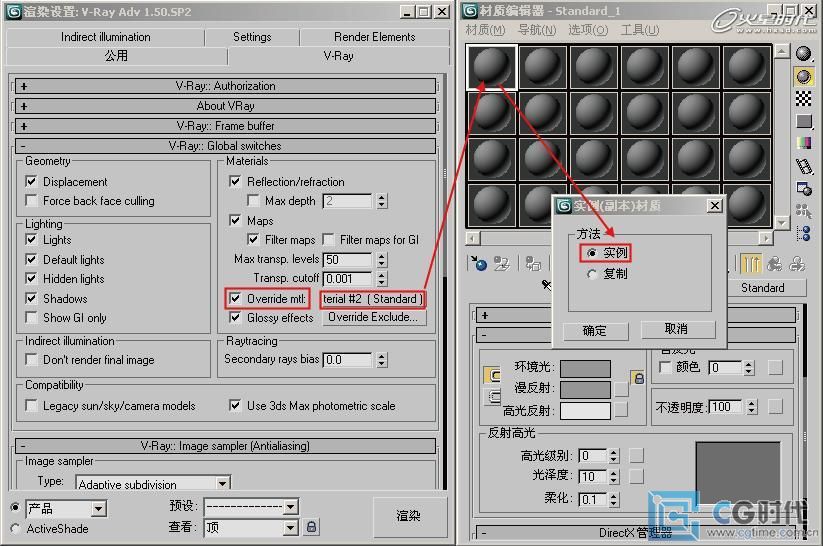Click Put Material to Scene icon
Viewport: 823px width, 546px height.
pyautogui.click(x=501, y=263)
